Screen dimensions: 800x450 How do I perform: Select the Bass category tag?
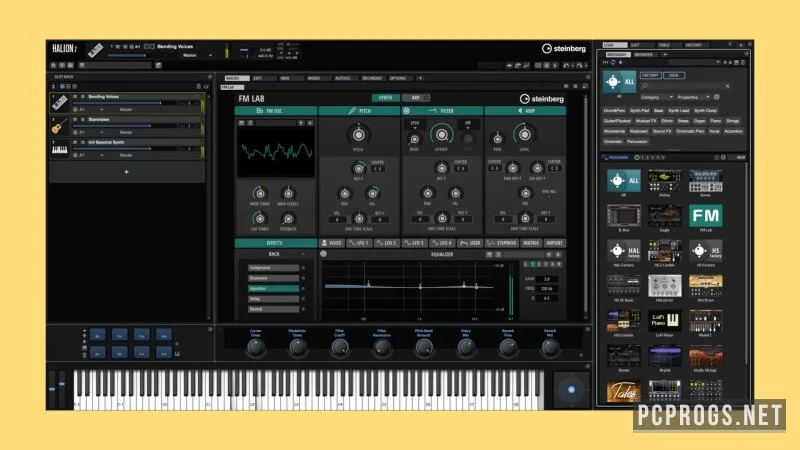(659, 110)
